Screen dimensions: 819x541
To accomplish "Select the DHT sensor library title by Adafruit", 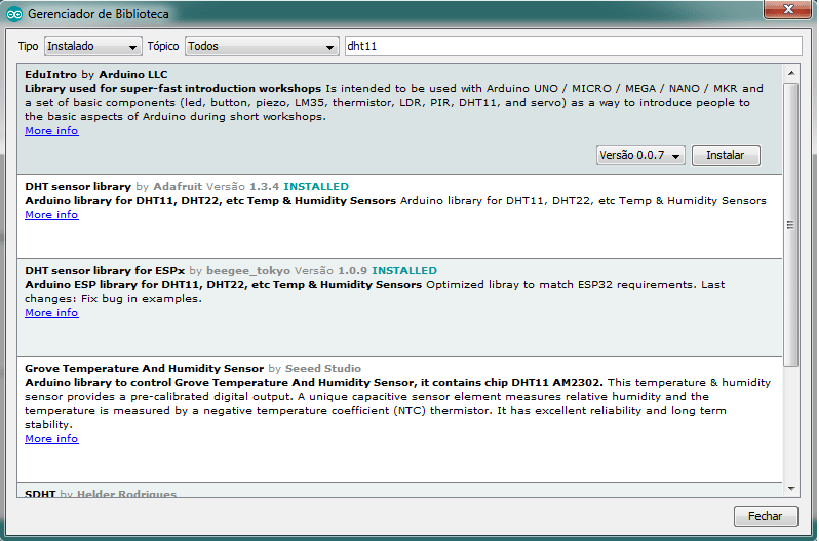I will coord(78,186).
